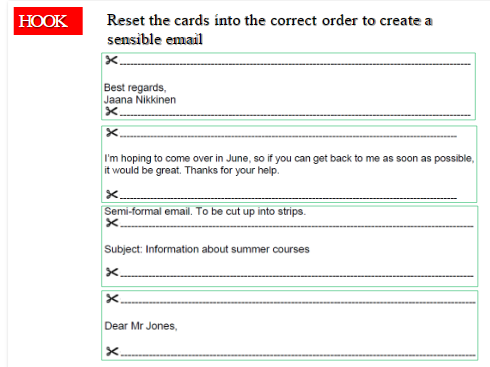Click dashed cut line above Best regards
The height and width of the screenshot is (367, 490).
click(295, 64)
